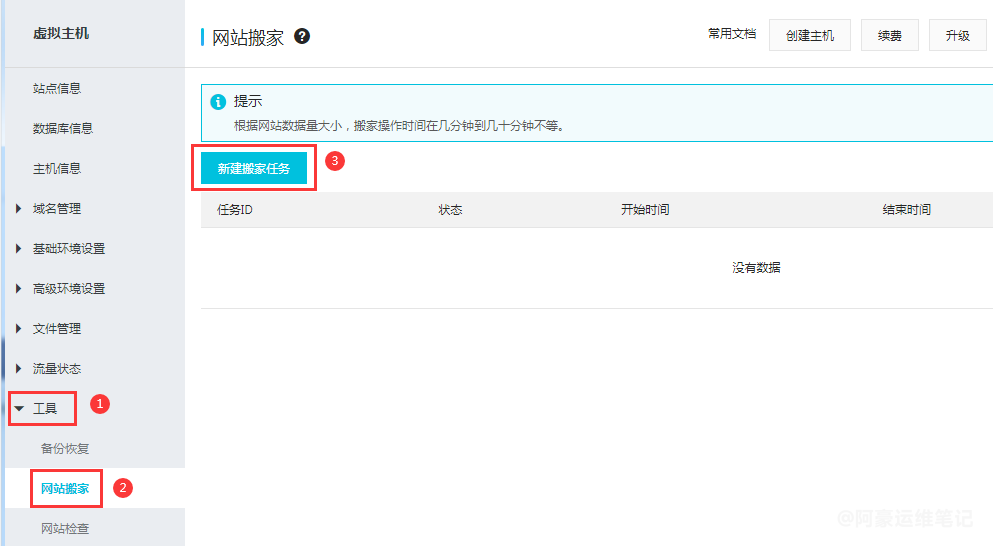
Task: Go to 主机信息 in sidebar
Action: pos(57,168)
